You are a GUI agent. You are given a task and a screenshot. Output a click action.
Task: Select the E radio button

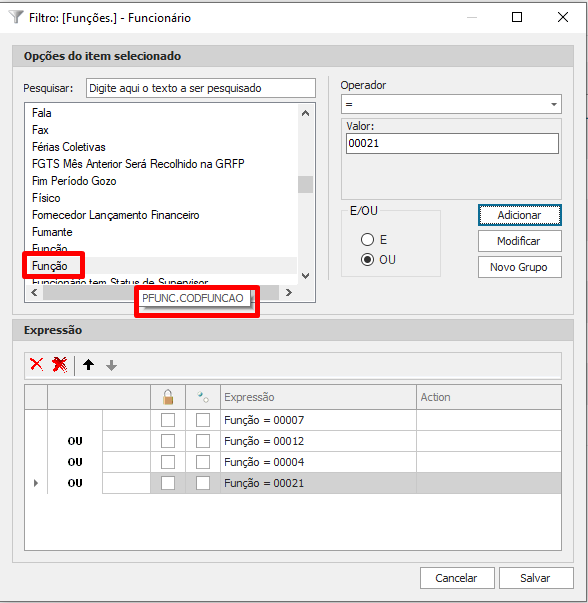tap(367, 240)
